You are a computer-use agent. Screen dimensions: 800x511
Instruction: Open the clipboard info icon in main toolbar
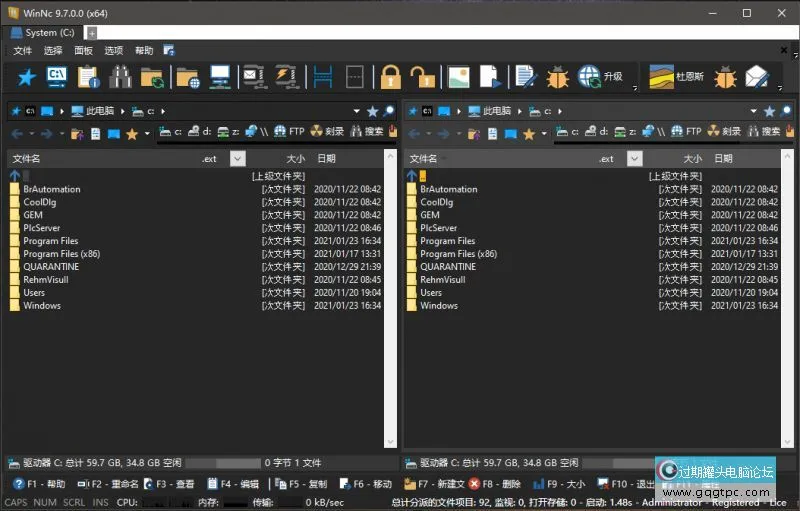coord(89,77)
